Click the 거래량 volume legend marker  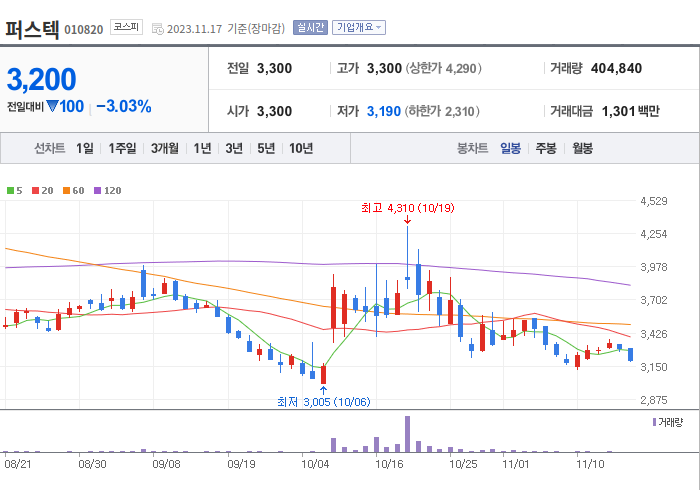click(654, 422)
